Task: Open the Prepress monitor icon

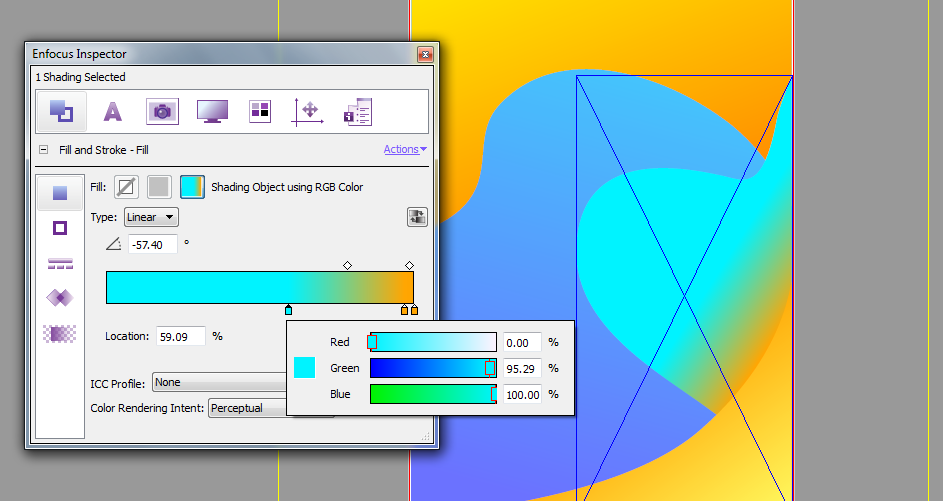Action: click(212, 111)
